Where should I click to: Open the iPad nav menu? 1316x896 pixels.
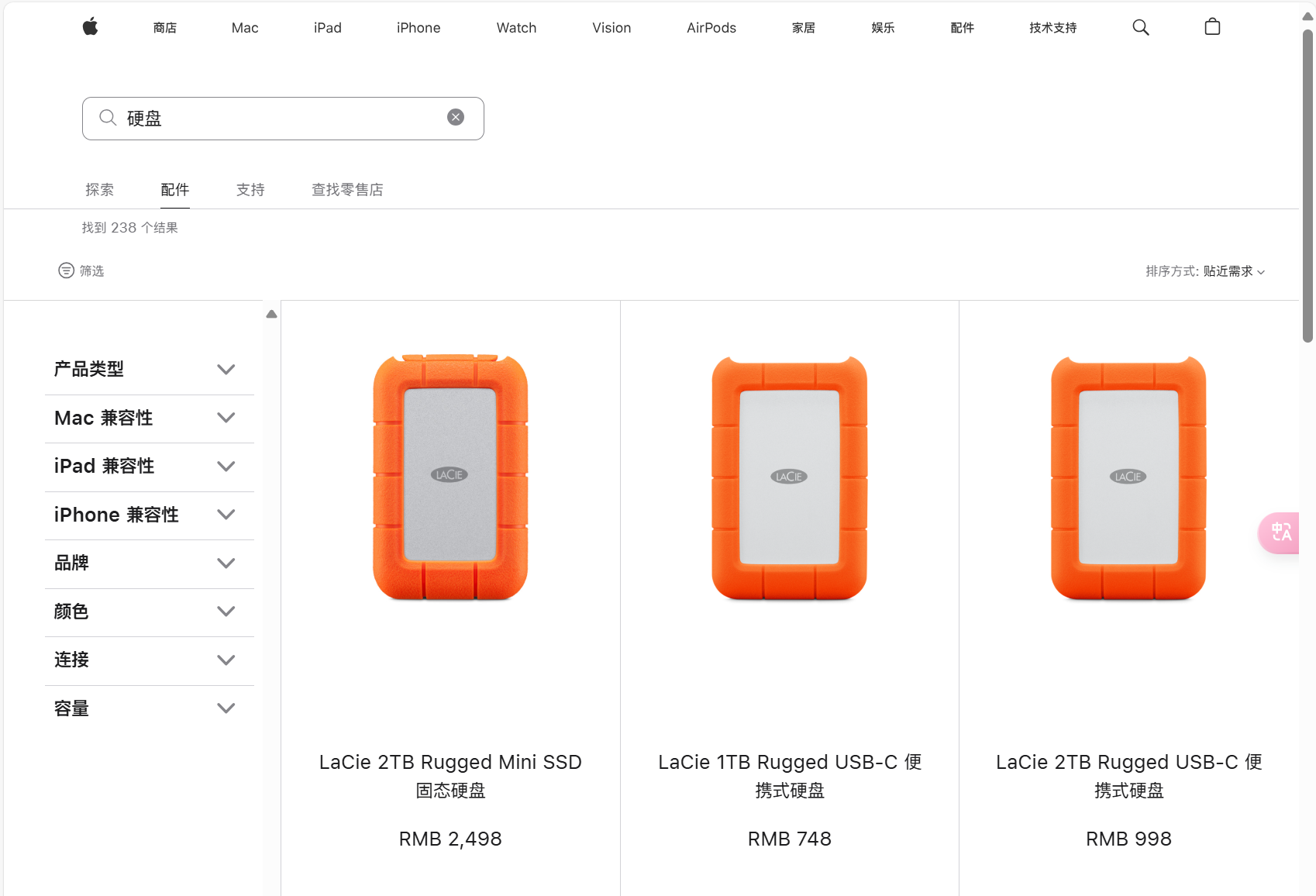[328, 28]
